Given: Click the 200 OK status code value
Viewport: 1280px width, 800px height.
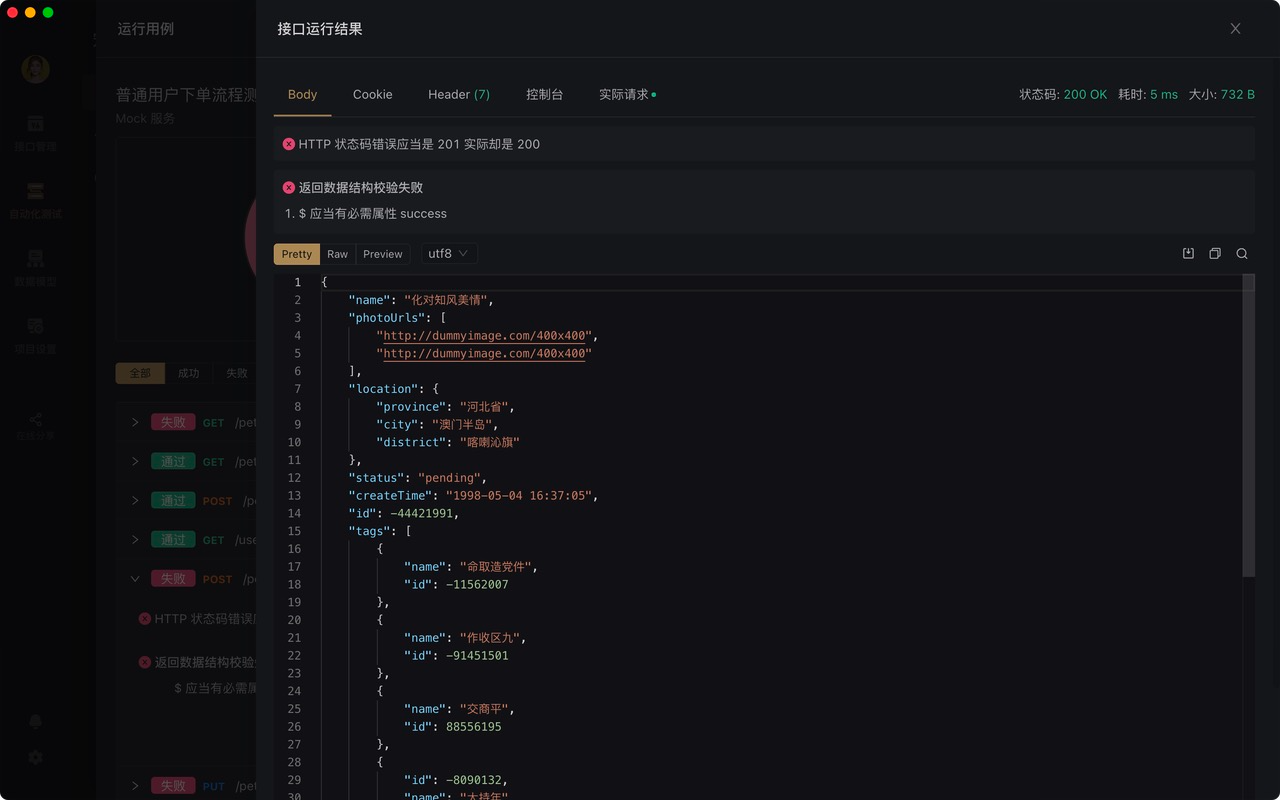Looking at the screenshot, I should coord(1085,94).
